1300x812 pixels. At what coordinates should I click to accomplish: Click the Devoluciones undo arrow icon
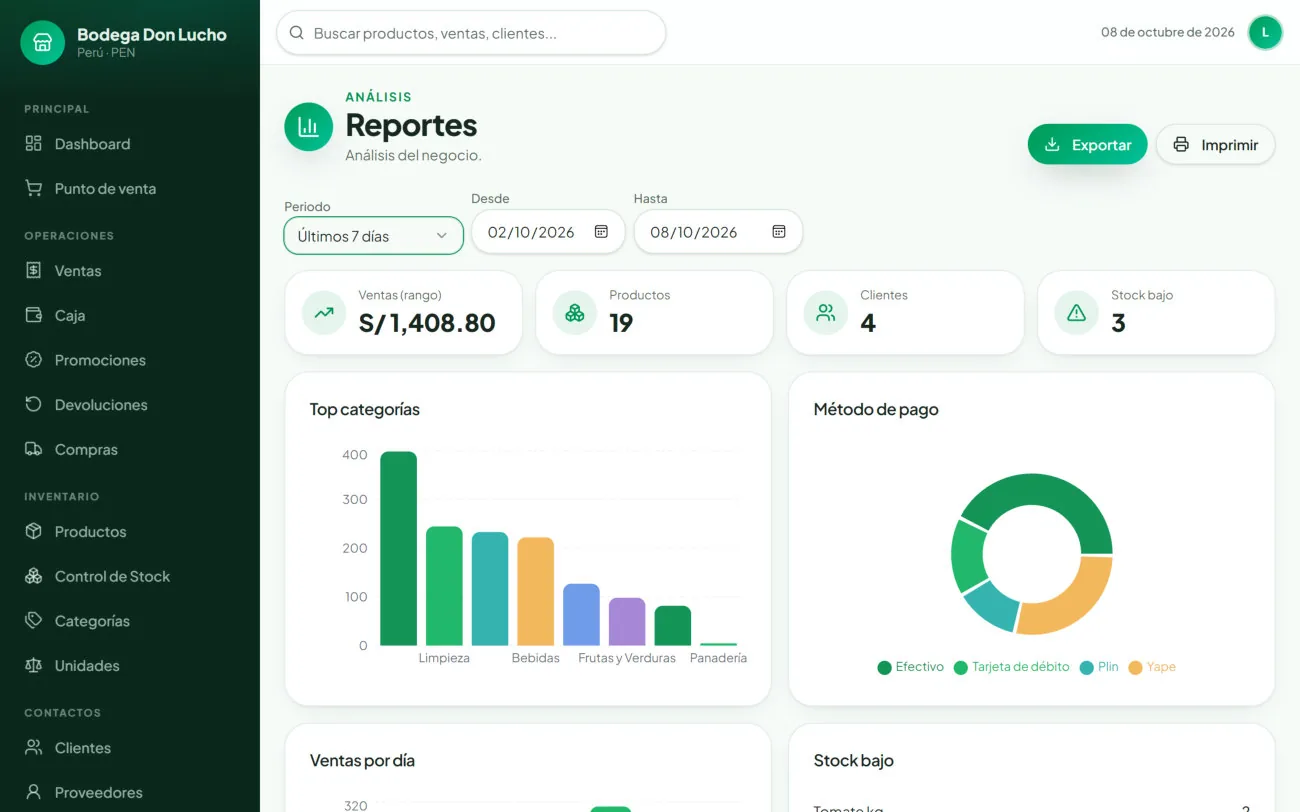[34, 404]
